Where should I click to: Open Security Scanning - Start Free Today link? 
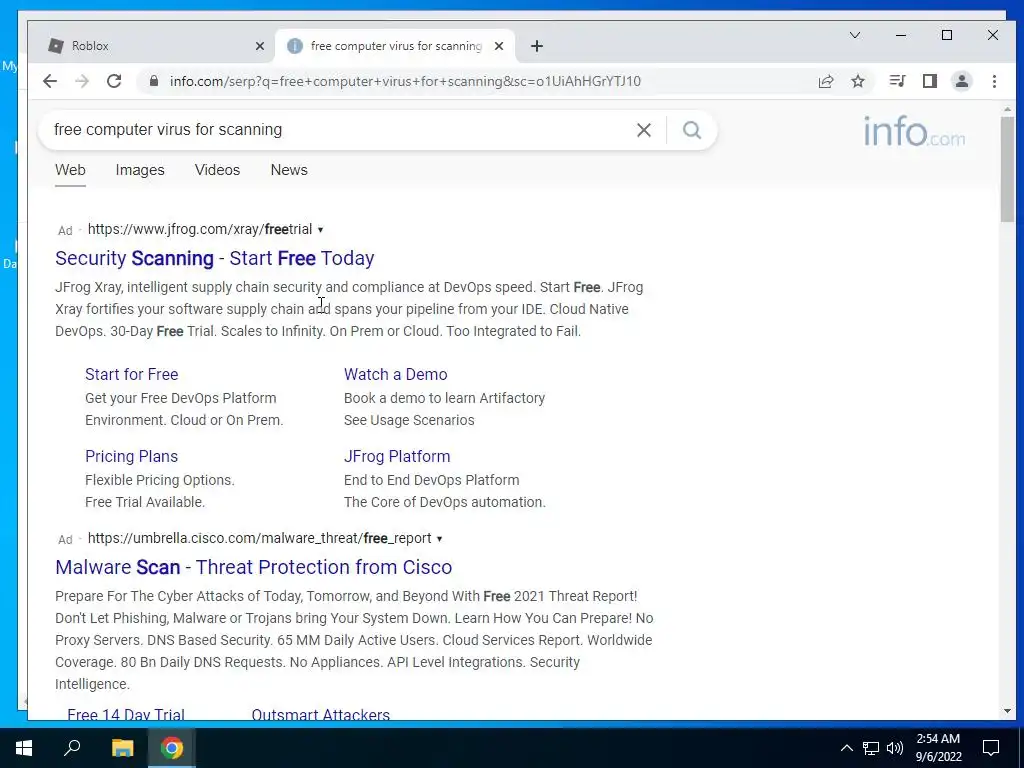tap(215, 258)
